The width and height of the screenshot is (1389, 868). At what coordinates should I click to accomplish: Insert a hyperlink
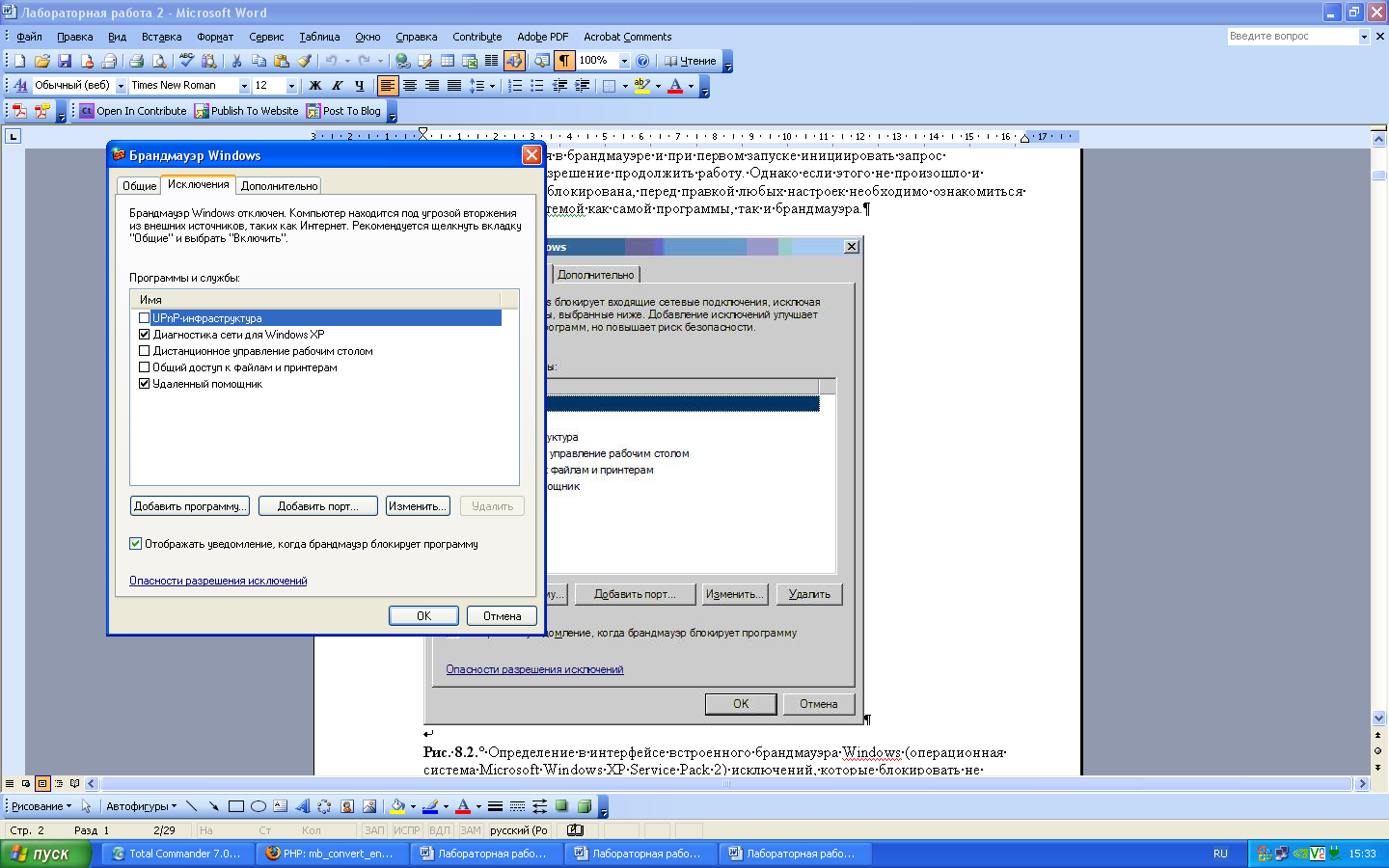(x=402, y=61)
